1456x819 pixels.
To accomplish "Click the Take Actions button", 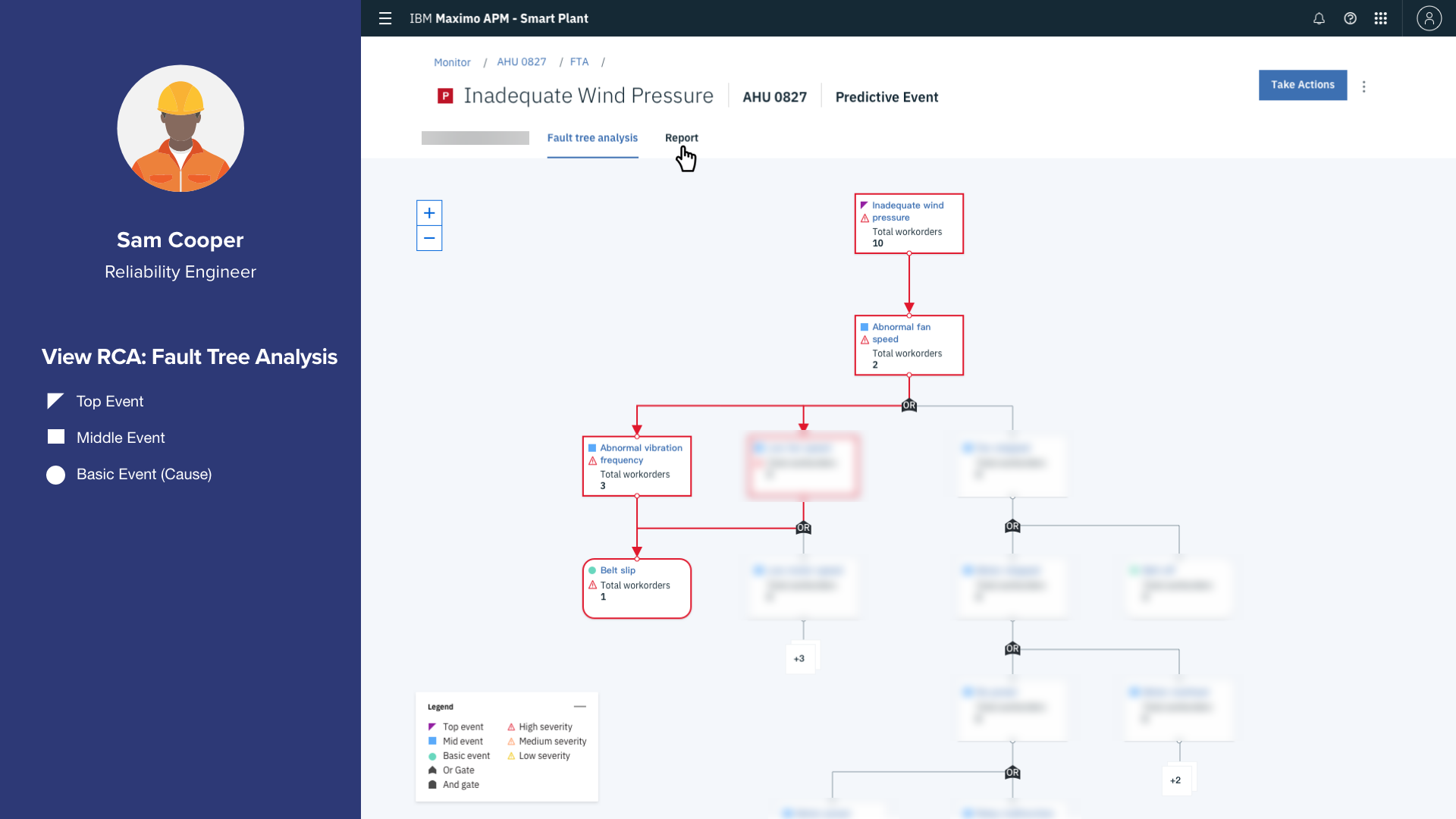I will coord(1303,85).
